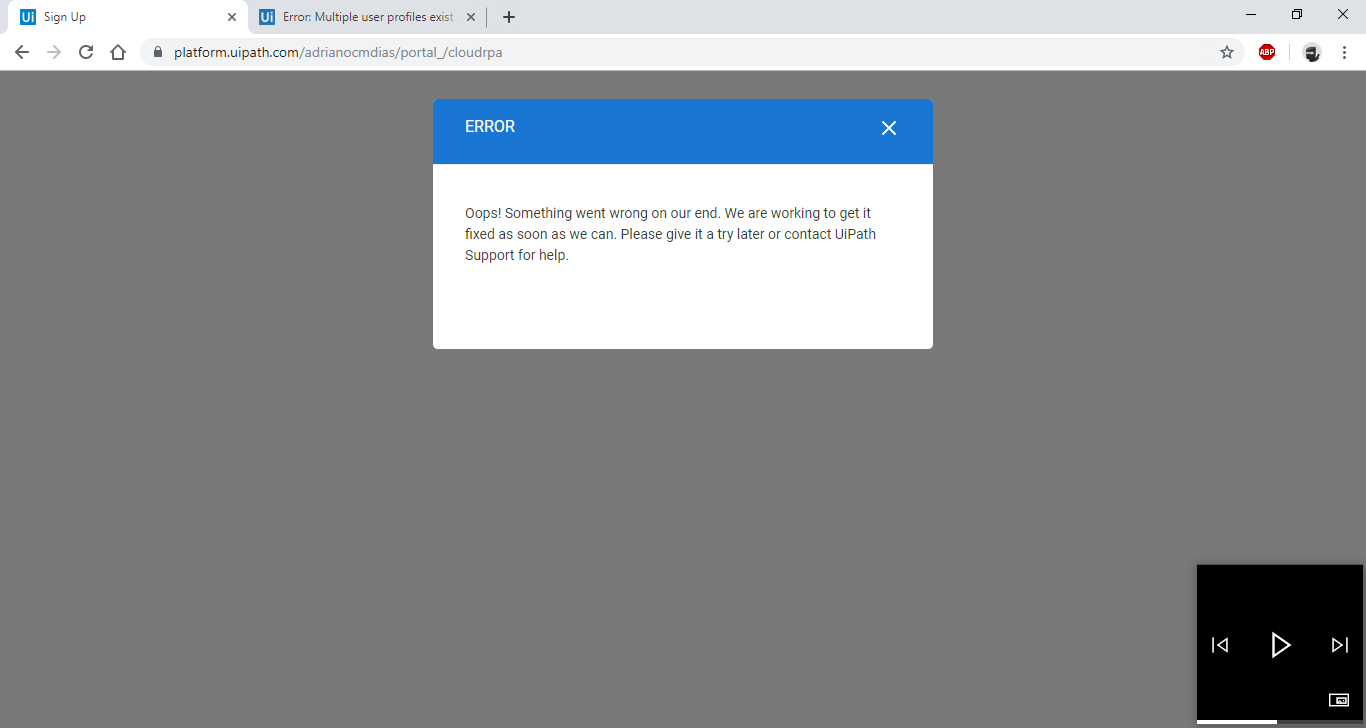The width and height of the screenshot is (1366, 728).
Task: Open the browser profile avatar
Action: tap(1311, 52)
